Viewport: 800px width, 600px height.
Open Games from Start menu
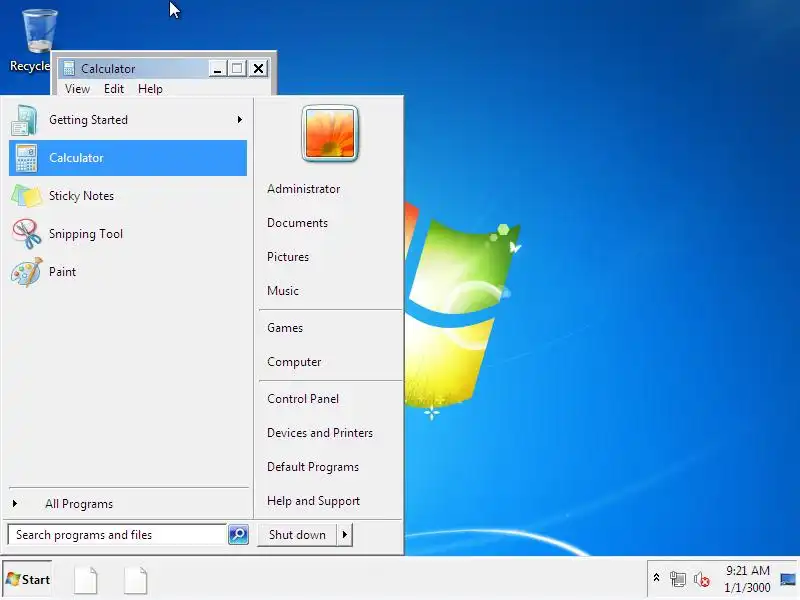point(285,328)
